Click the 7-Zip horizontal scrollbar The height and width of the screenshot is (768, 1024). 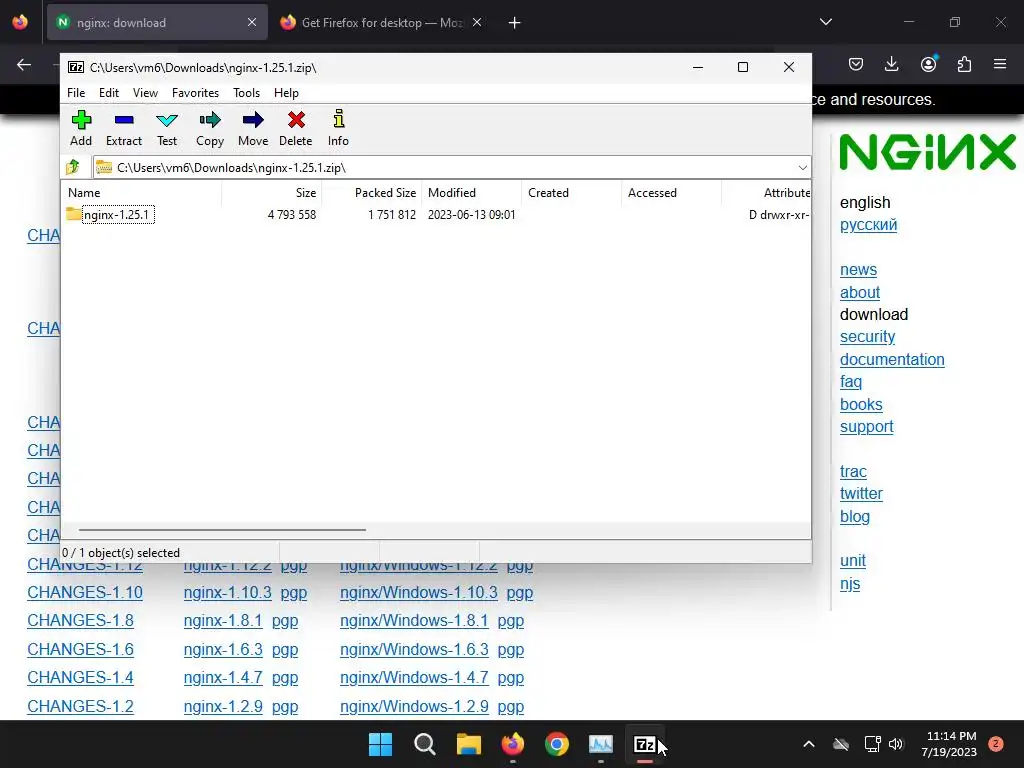click(x=222, y=530)
